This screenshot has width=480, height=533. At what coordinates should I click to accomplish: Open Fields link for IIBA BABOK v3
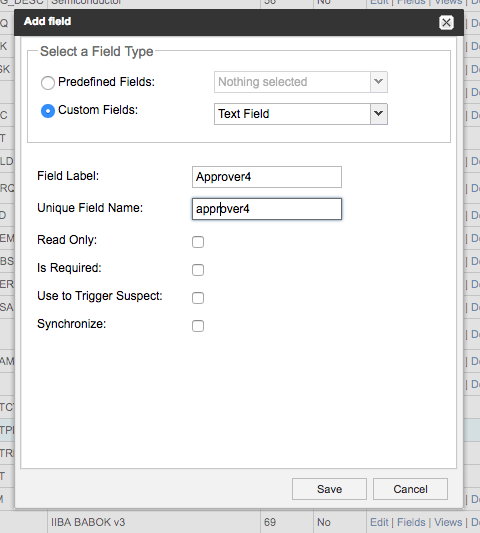(411, 522)
